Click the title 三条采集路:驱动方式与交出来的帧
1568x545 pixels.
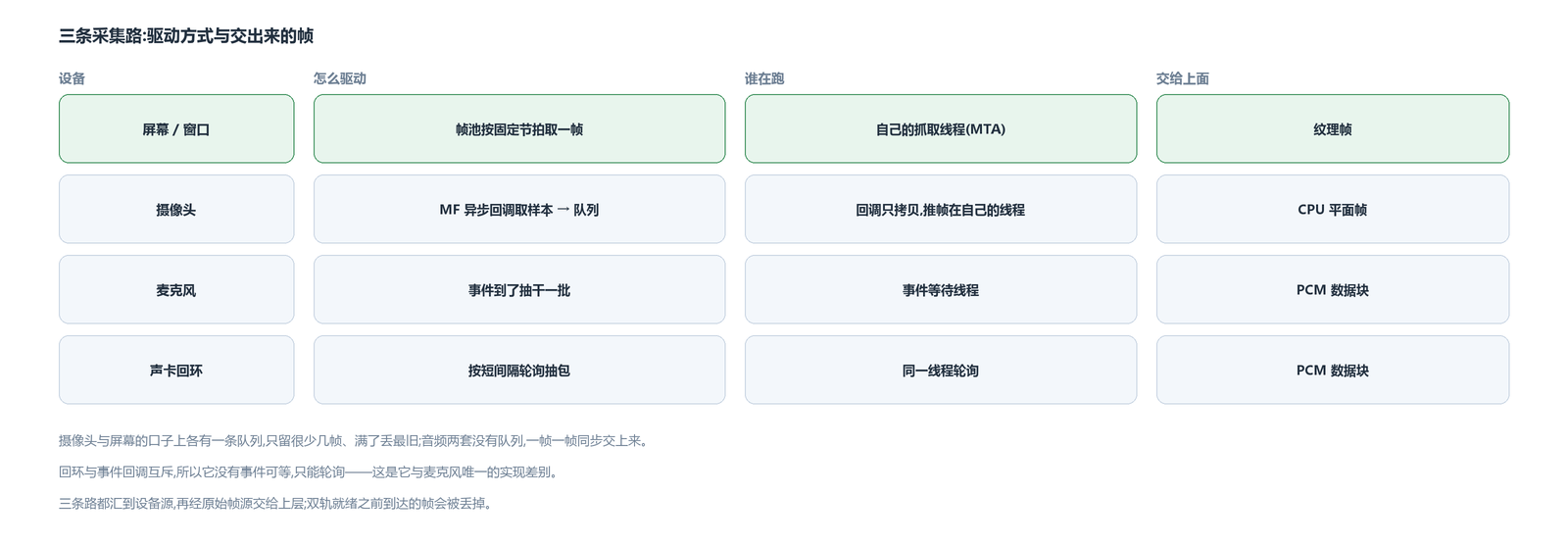pyautogui.click(x=186, y=36)
